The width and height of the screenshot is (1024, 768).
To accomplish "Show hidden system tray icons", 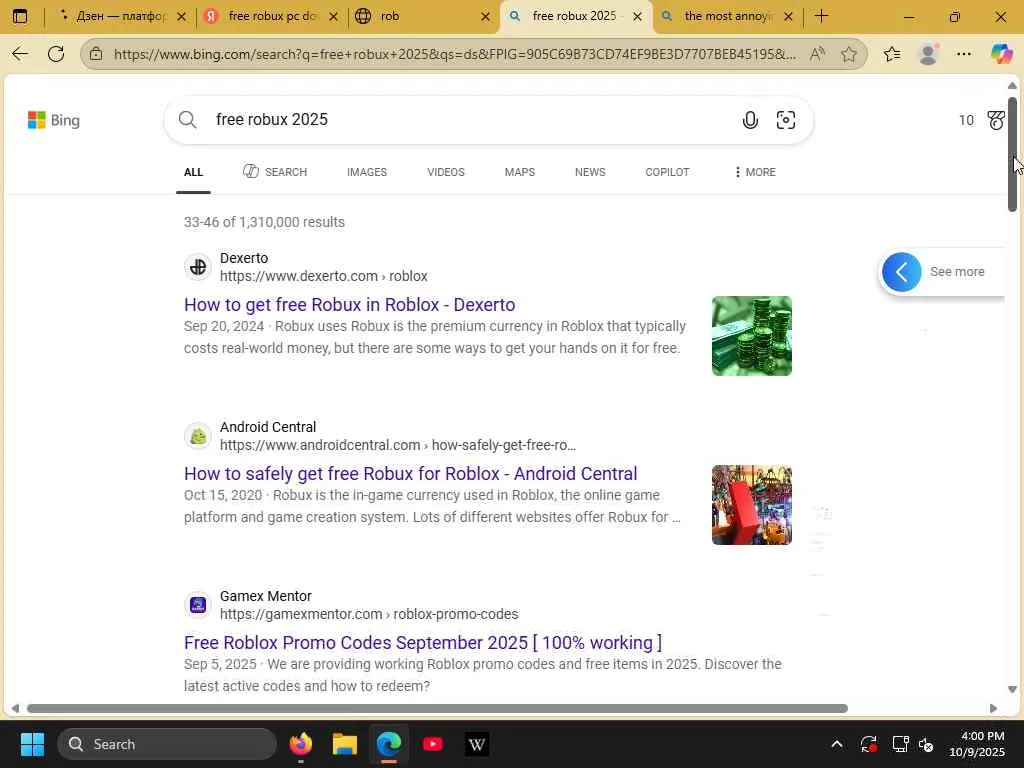I will tap(837, 744).
